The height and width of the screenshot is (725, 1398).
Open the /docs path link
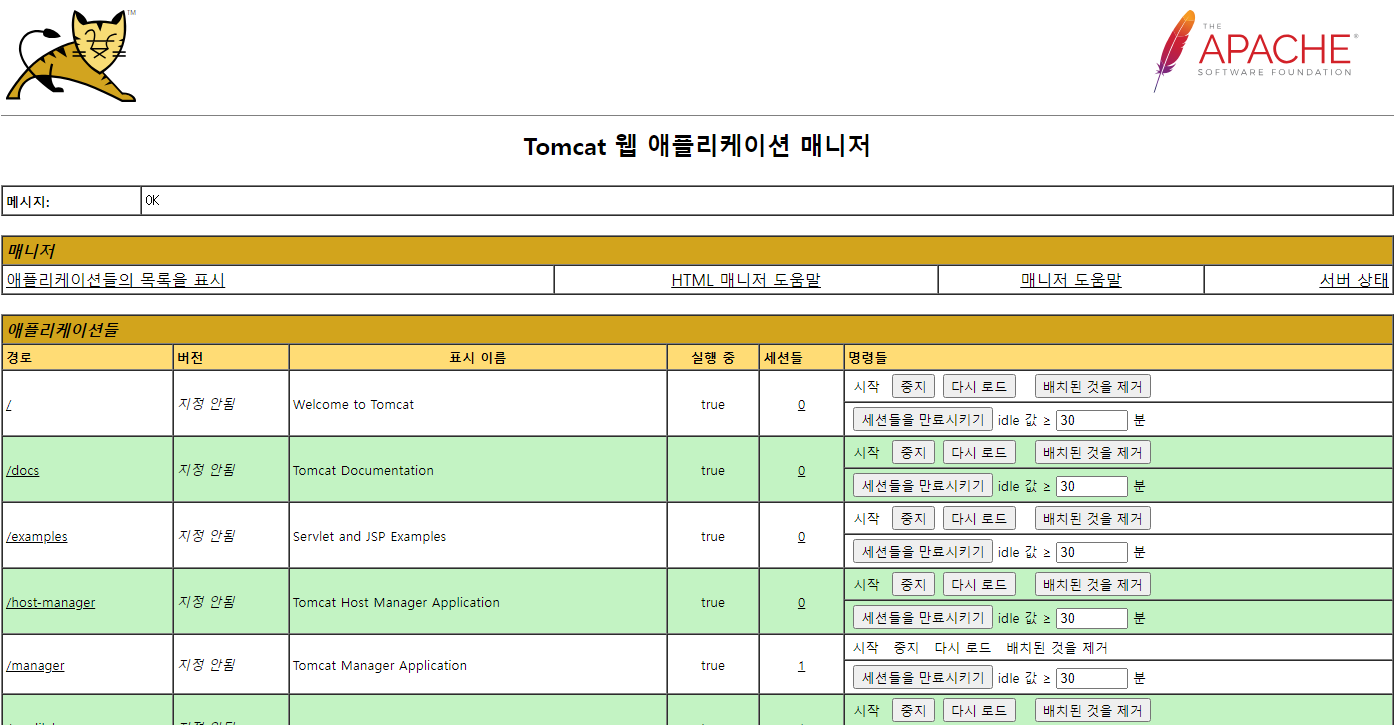[x=23, y=471]
